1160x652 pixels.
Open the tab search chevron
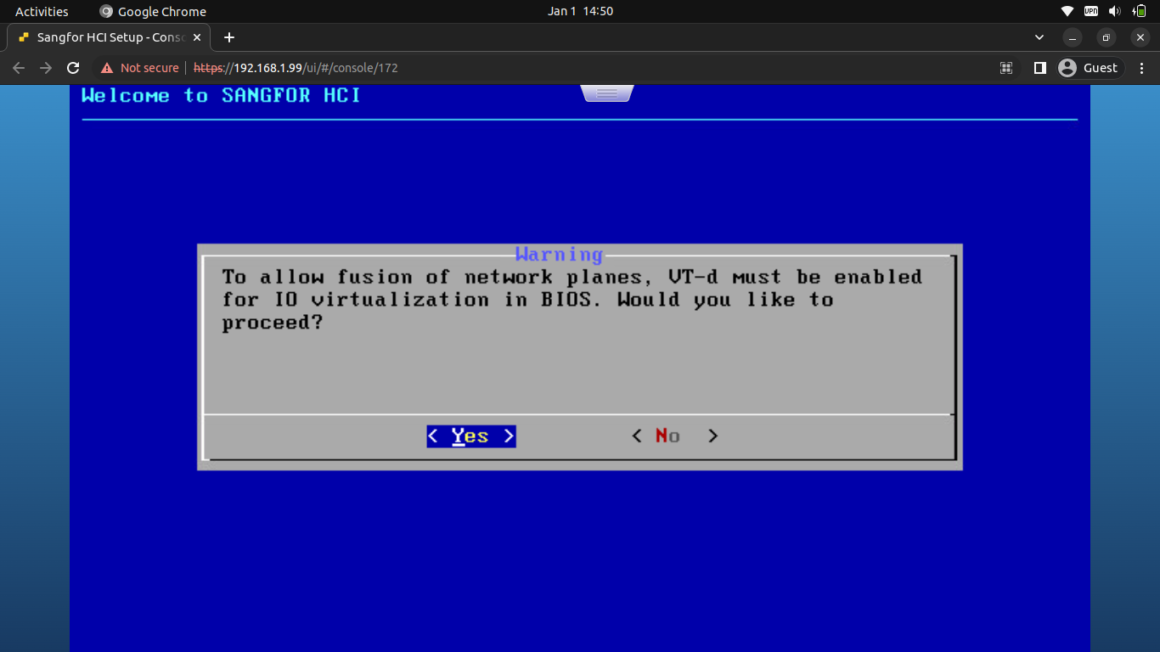(x=1039, y=37)
